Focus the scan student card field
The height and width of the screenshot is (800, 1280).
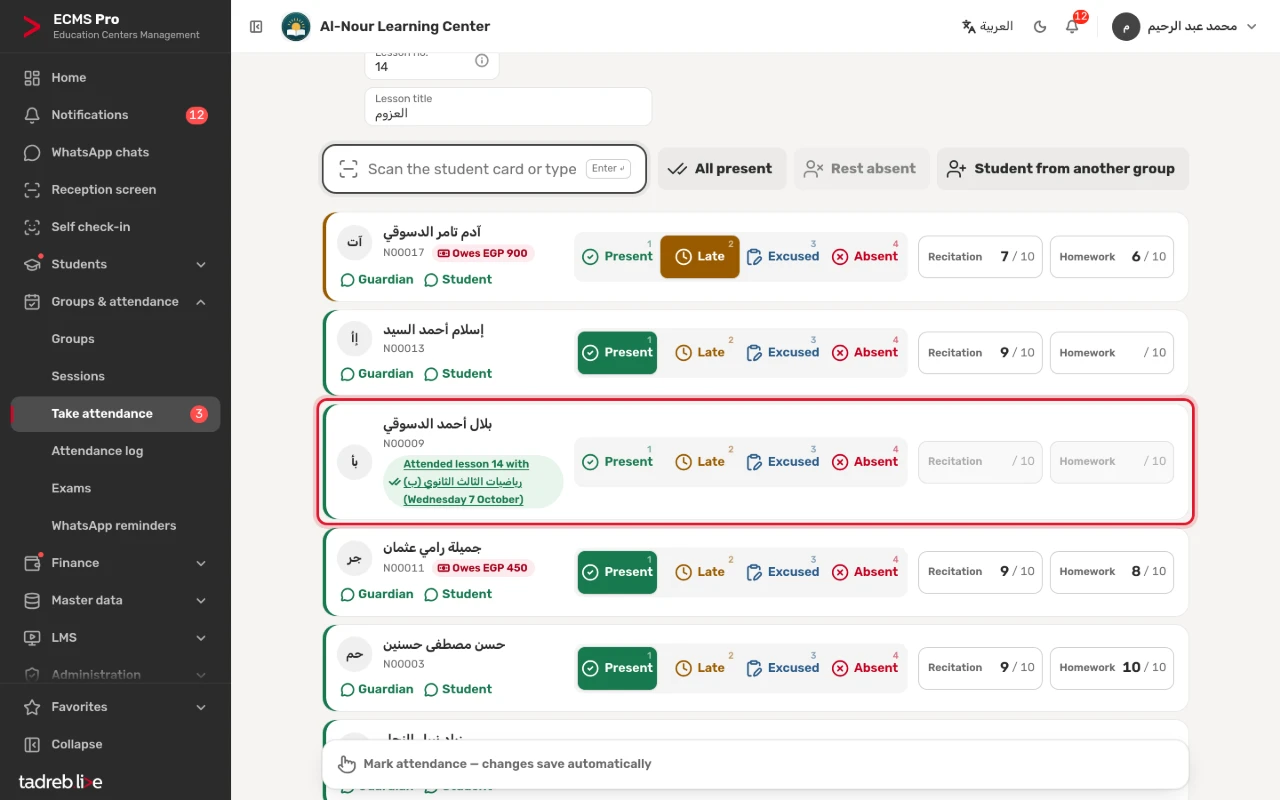point(484,169)
